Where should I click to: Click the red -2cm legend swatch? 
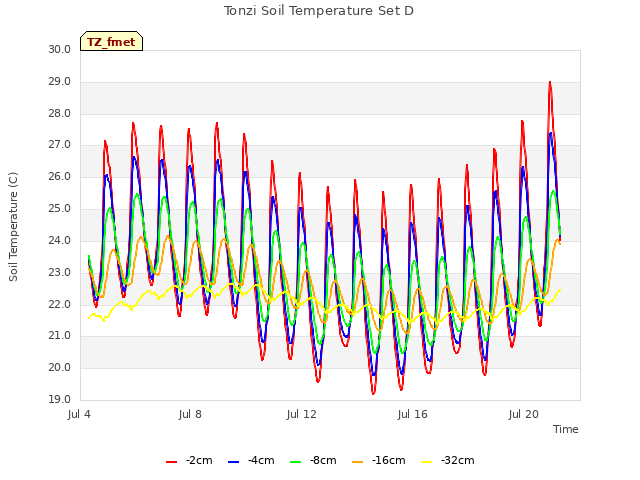point(171,462)
